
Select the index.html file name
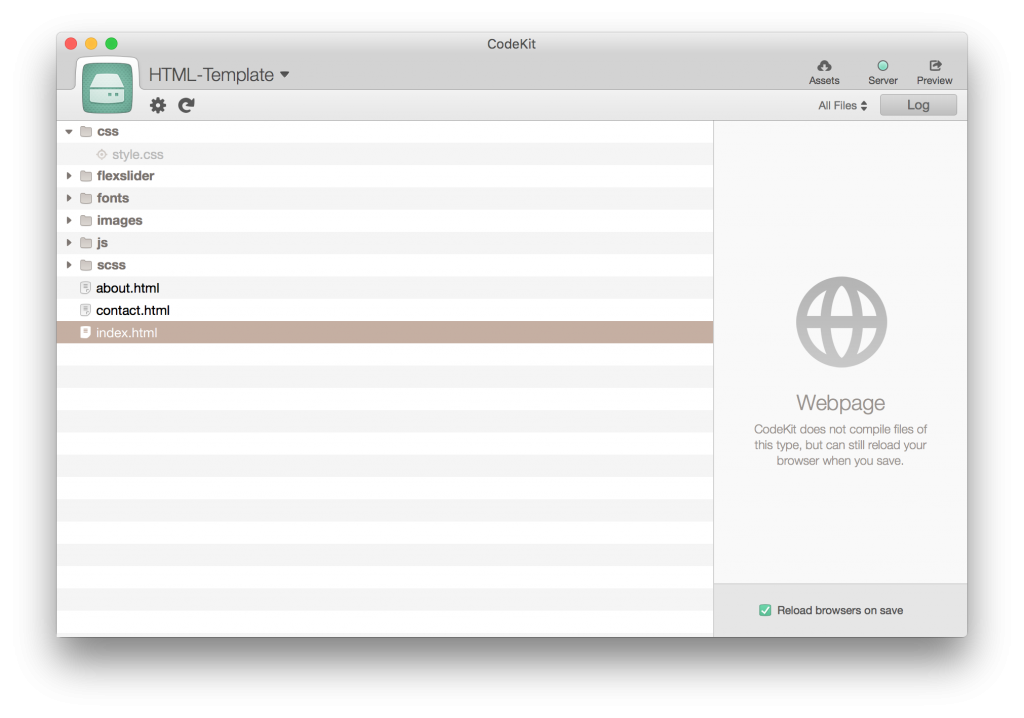[127, 333]
